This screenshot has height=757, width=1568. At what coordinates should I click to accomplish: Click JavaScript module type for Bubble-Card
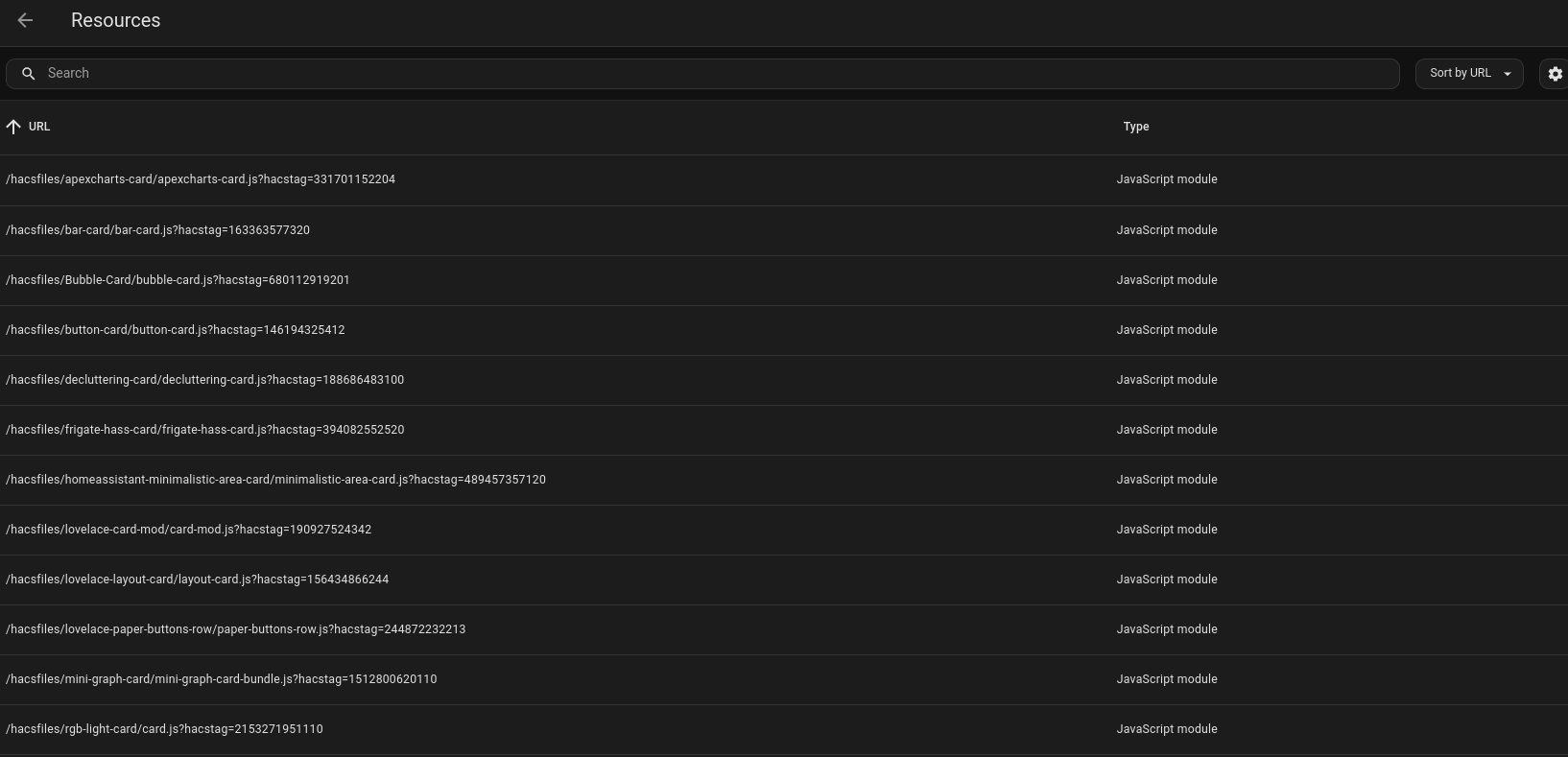point(1167,280)
